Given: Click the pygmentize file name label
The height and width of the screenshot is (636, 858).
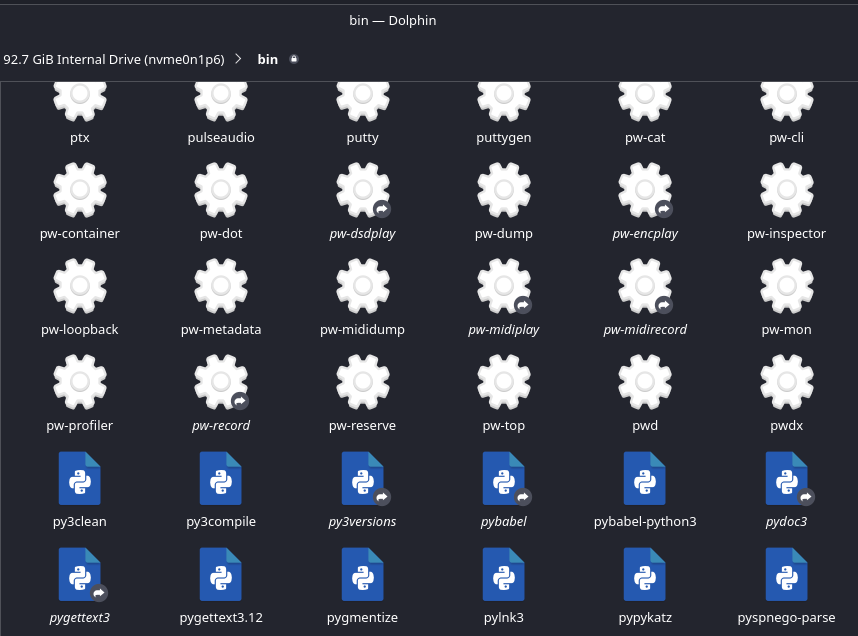Looking at the screenshot, I should [x=362, y=617].
